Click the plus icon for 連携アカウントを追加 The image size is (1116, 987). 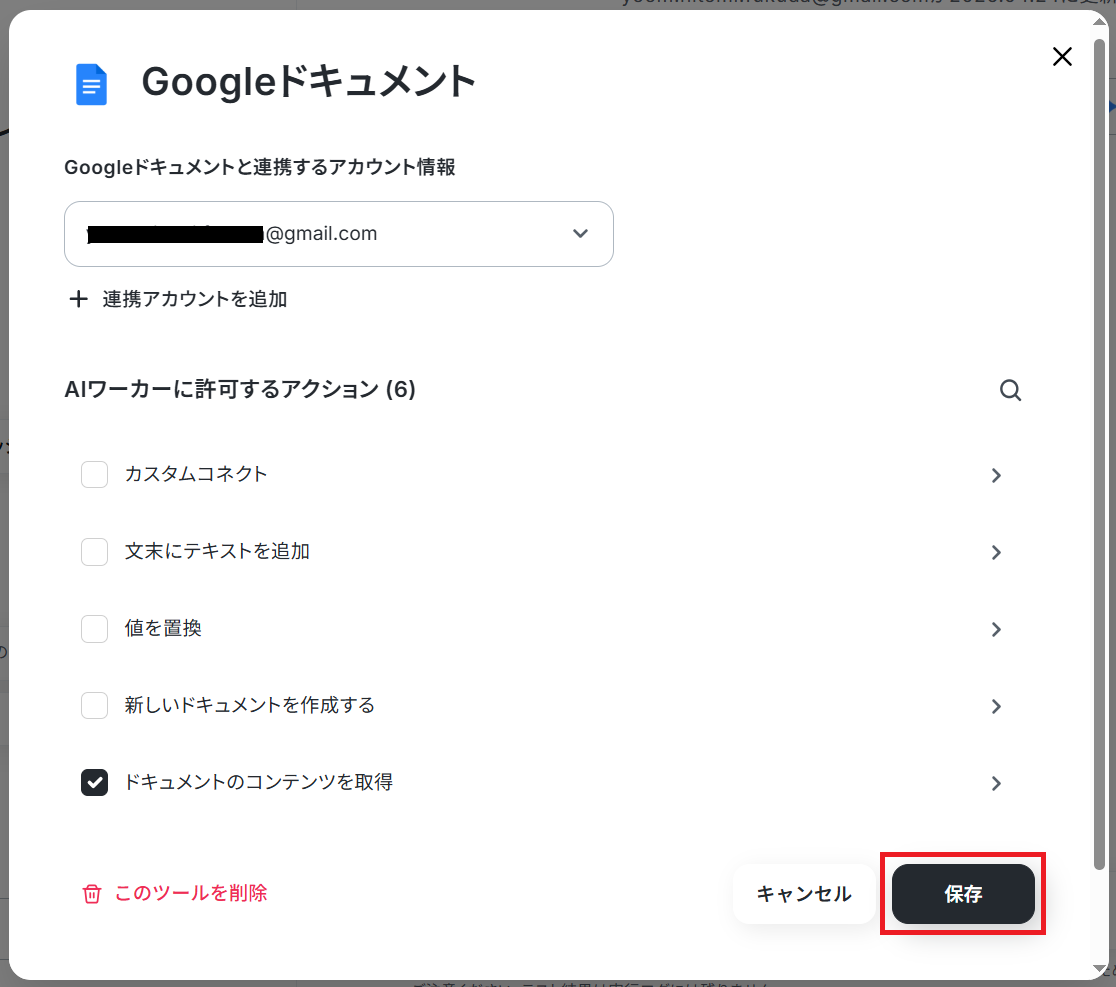point(78,299)
